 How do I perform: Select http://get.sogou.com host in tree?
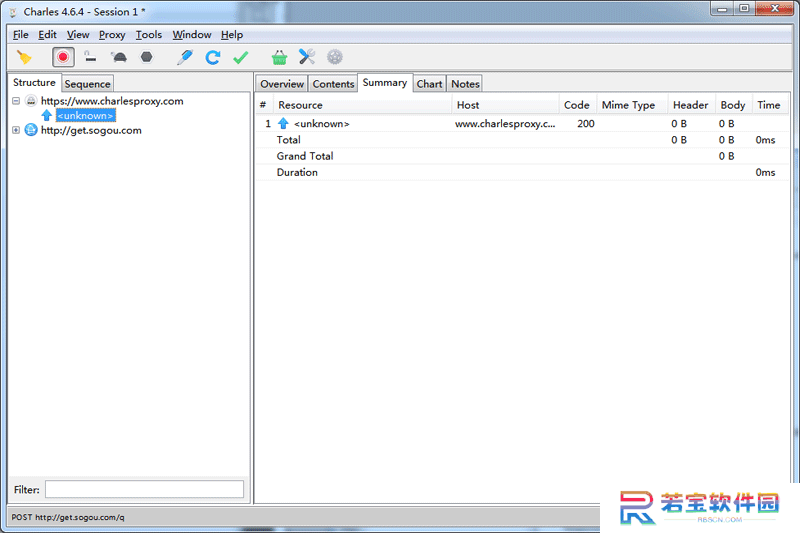point(91,130)
